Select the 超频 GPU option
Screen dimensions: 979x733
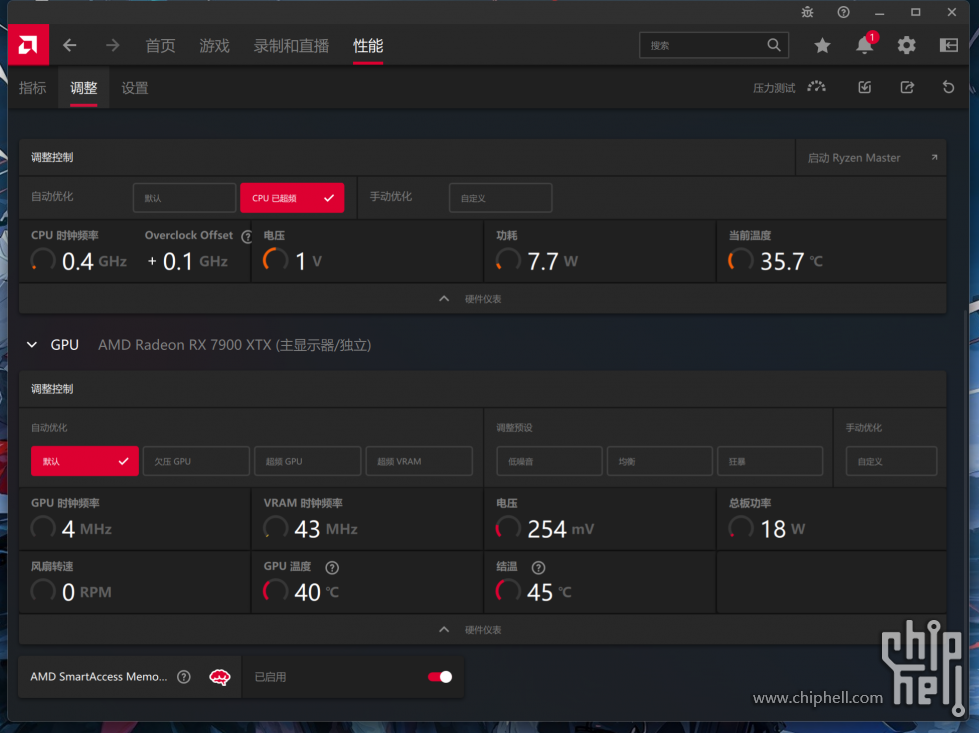pos(308,461)
